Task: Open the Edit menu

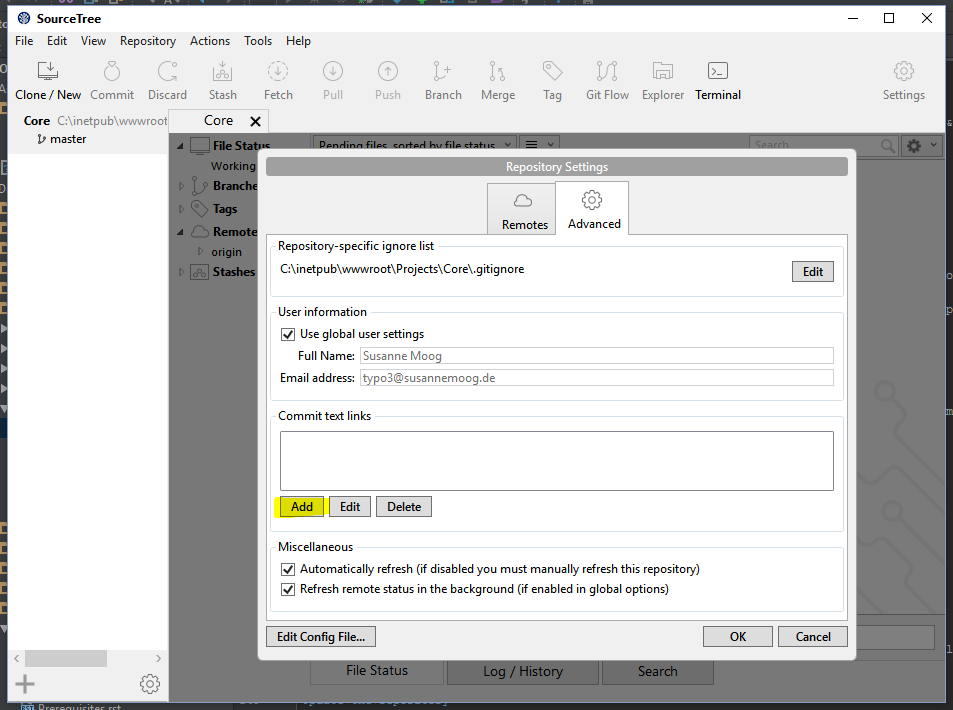Action: 57,41
